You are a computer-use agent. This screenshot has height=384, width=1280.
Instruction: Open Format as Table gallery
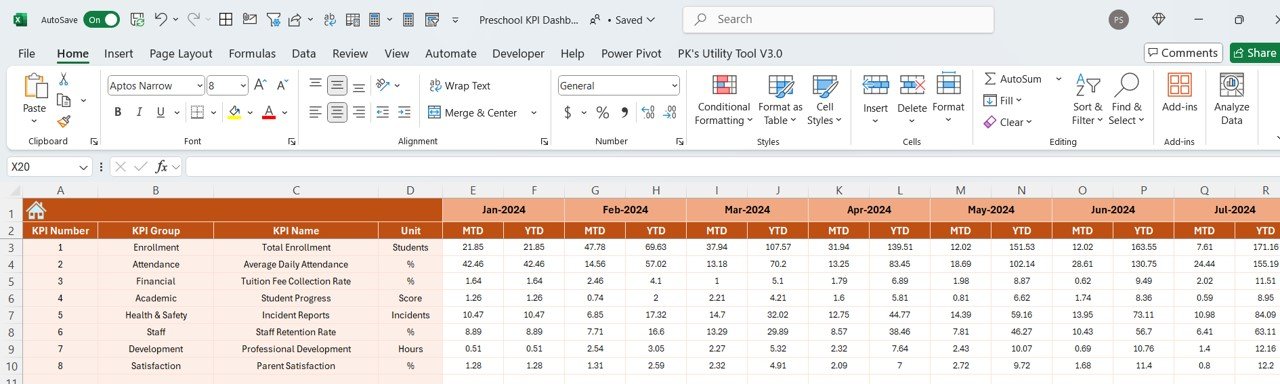(x=780, y=100)
